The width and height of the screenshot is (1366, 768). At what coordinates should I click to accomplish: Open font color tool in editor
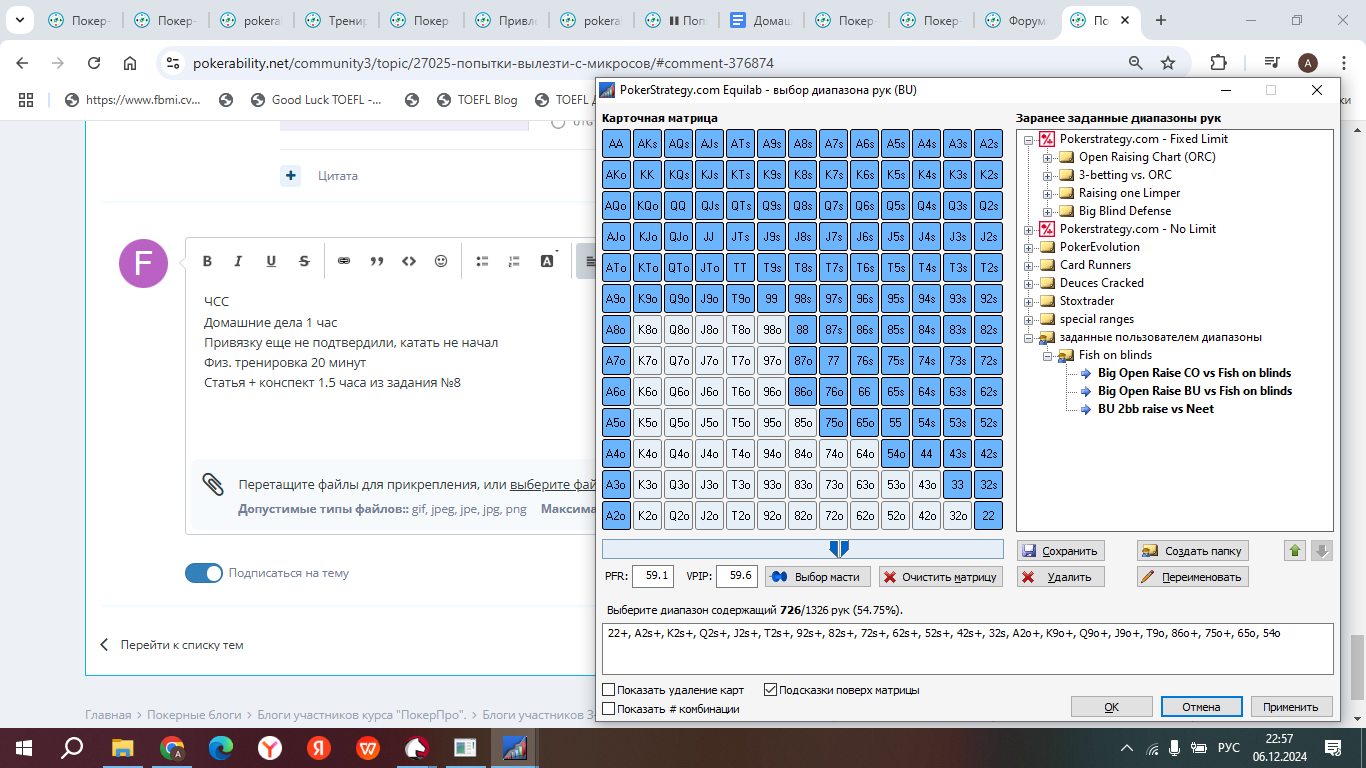pyautogui.click(x=548, y=261)
